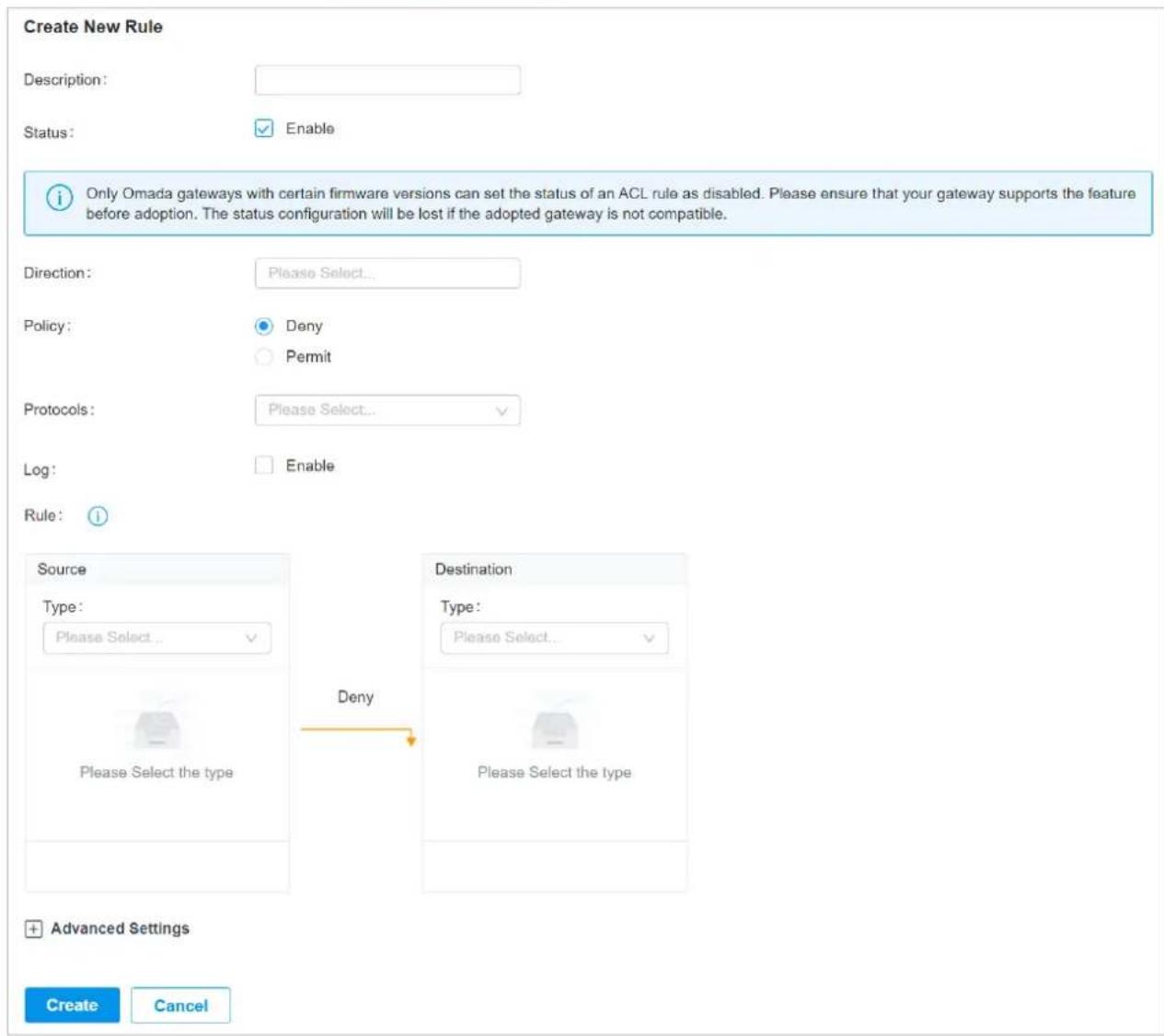
Task: Open the Destination Type dropdown
Action: pyautogui.click(x=555, y=638)
